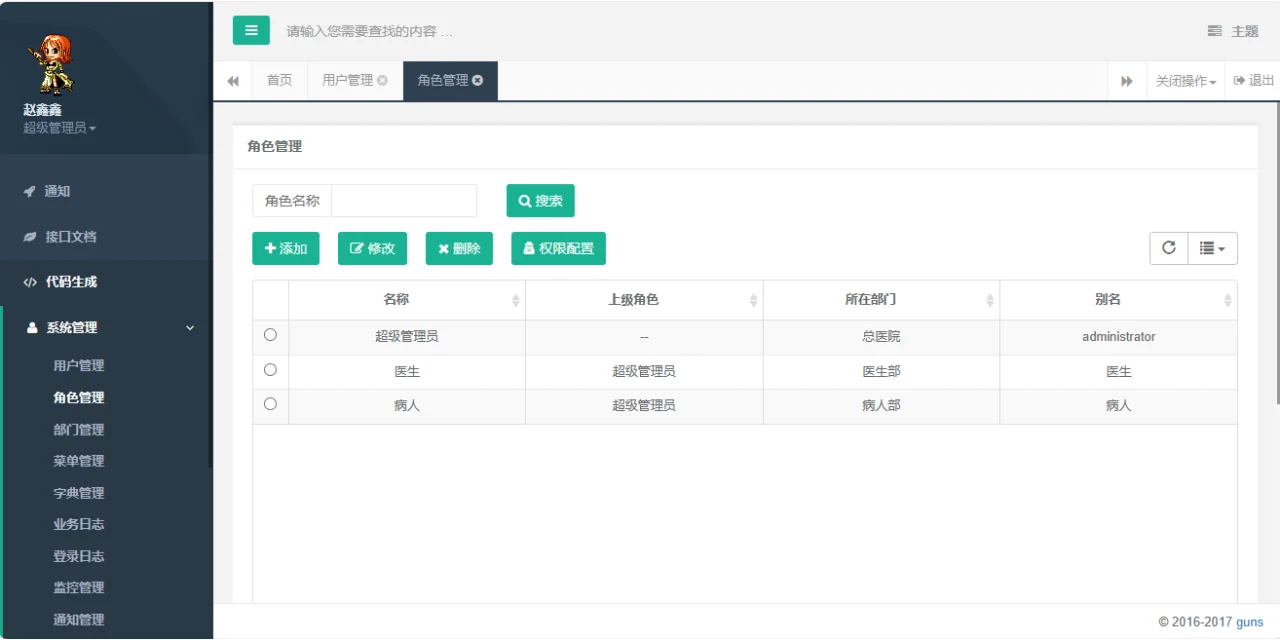
Task: Select the 病人 role radio button
Action: 270,404
